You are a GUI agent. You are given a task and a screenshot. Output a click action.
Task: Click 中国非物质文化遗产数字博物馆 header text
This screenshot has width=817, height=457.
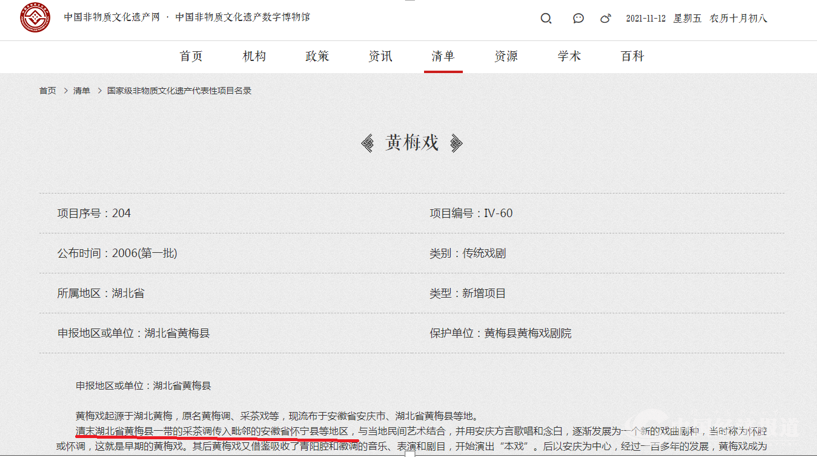[x=242, y=18]
